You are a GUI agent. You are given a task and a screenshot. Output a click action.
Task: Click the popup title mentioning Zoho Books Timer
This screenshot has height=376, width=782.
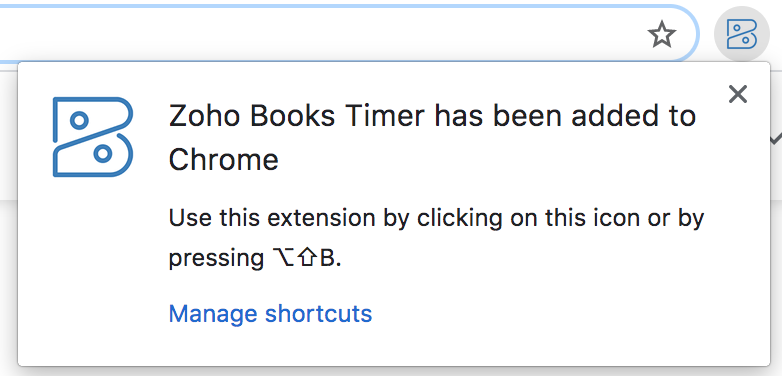(432, 137)
